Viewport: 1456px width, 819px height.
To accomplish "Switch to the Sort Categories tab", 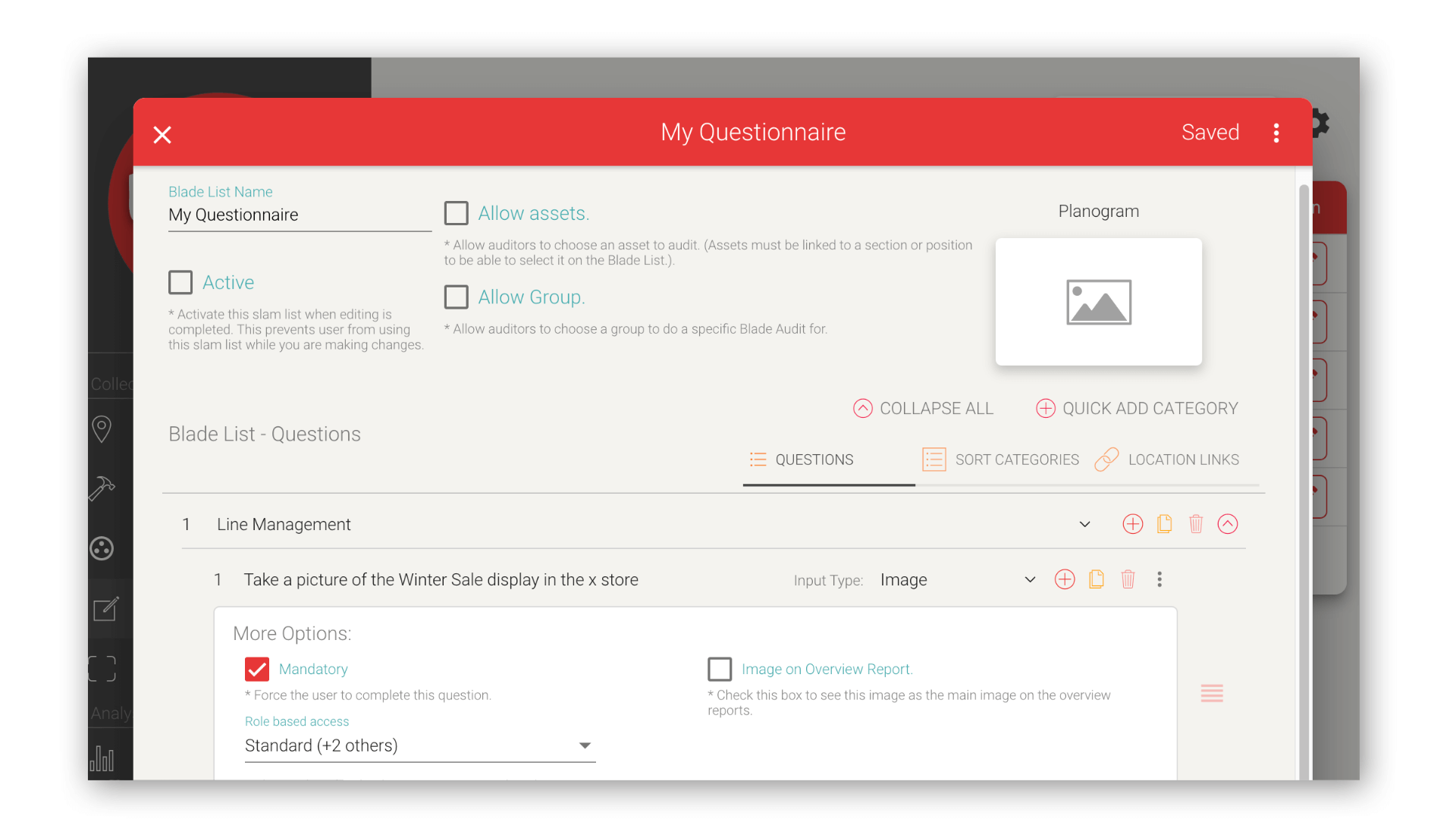I will click(x=1000, y=460).
